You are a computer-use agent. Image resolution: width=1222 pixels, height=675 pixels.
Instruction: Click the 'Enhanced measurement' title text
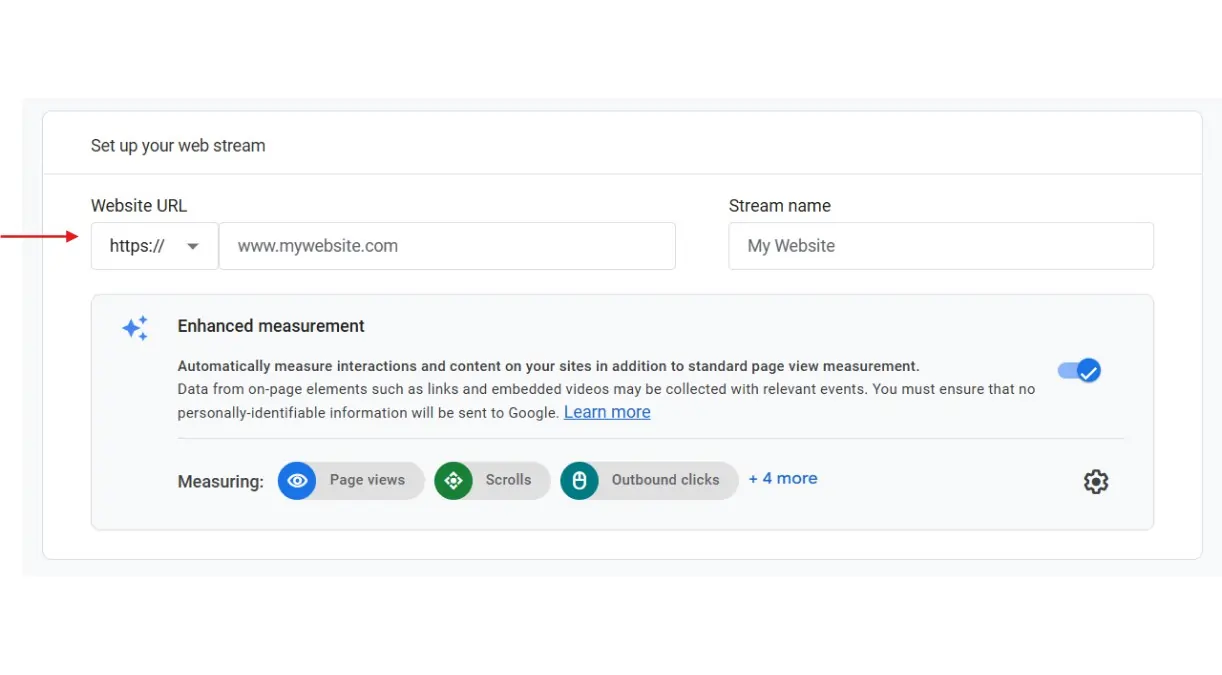[271, 326]
